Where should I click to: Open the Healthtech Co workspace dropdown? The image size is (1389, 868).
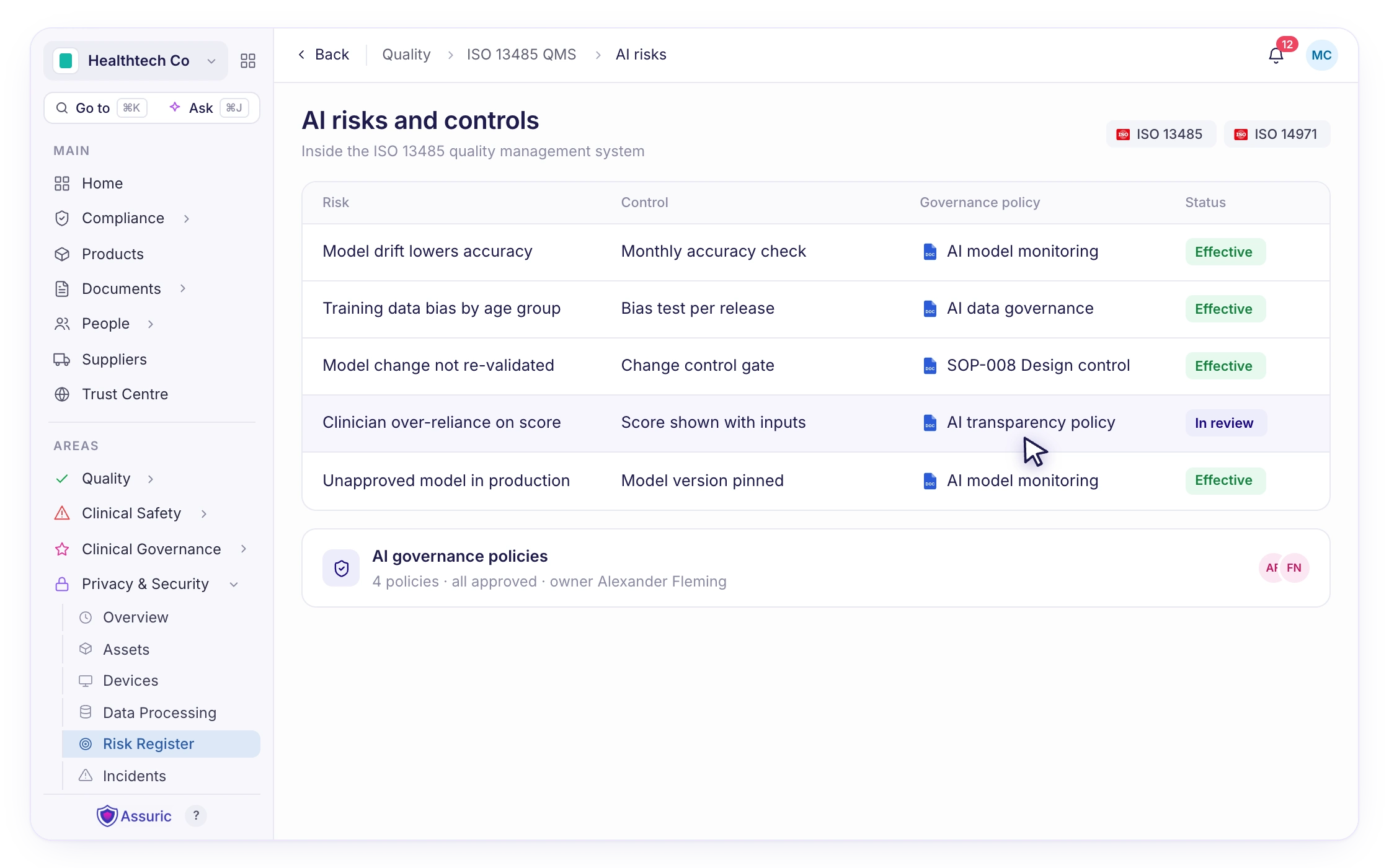pos(136,61)
